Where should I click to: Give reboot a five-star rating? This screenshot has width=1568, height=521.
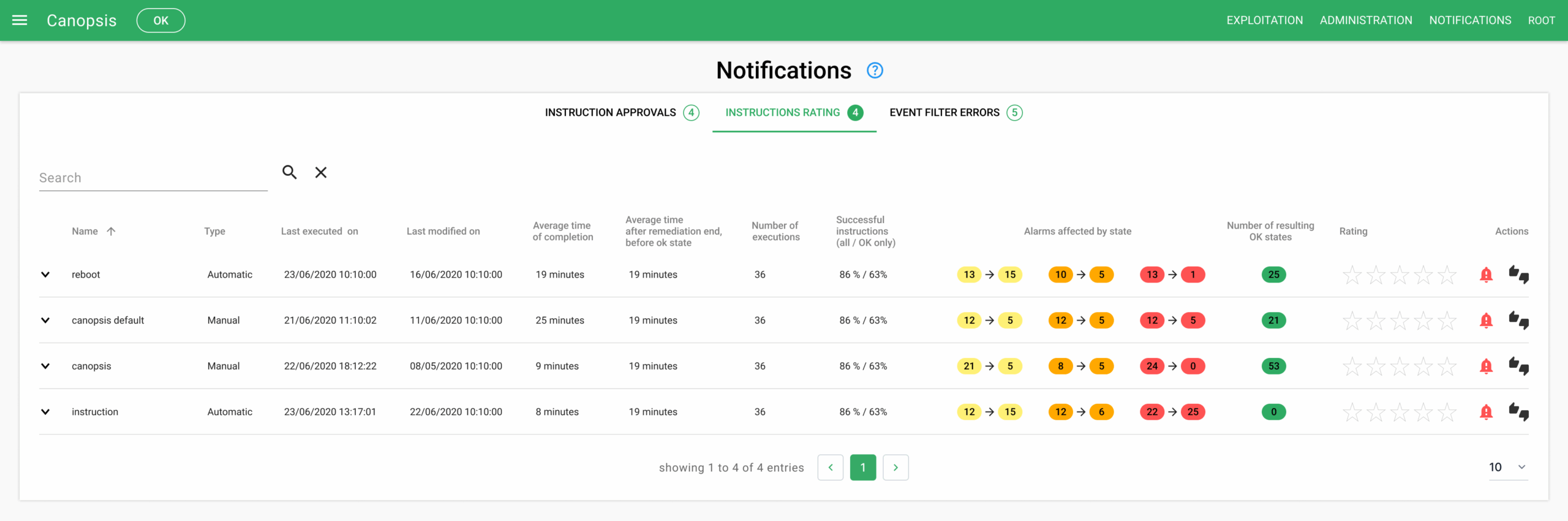click(x=1447, y=275)
